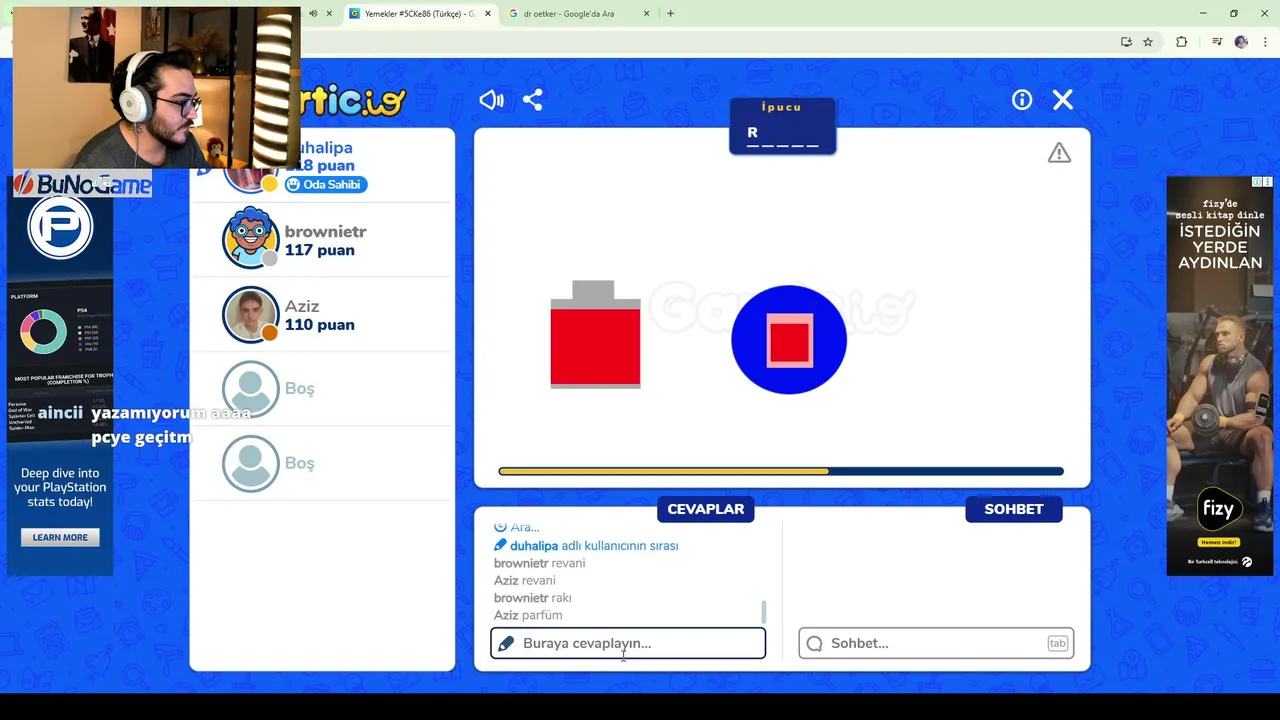Open a new browser tab with plus

coord(670,14)
